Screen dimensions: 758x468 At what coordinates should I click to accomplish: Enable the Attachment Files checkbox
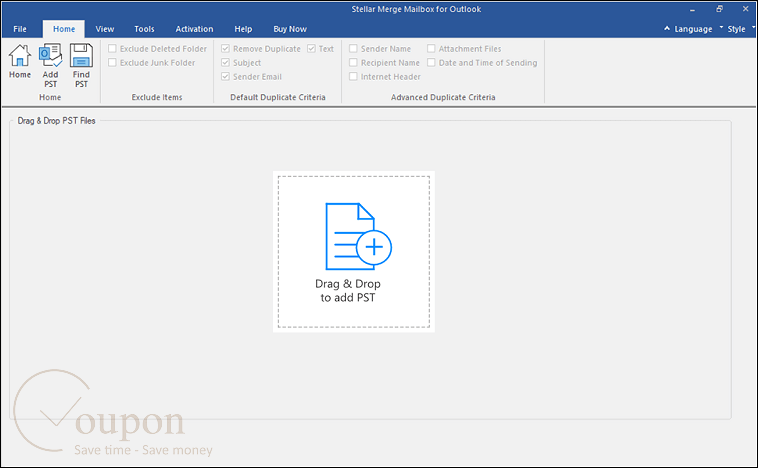point(431,48)
